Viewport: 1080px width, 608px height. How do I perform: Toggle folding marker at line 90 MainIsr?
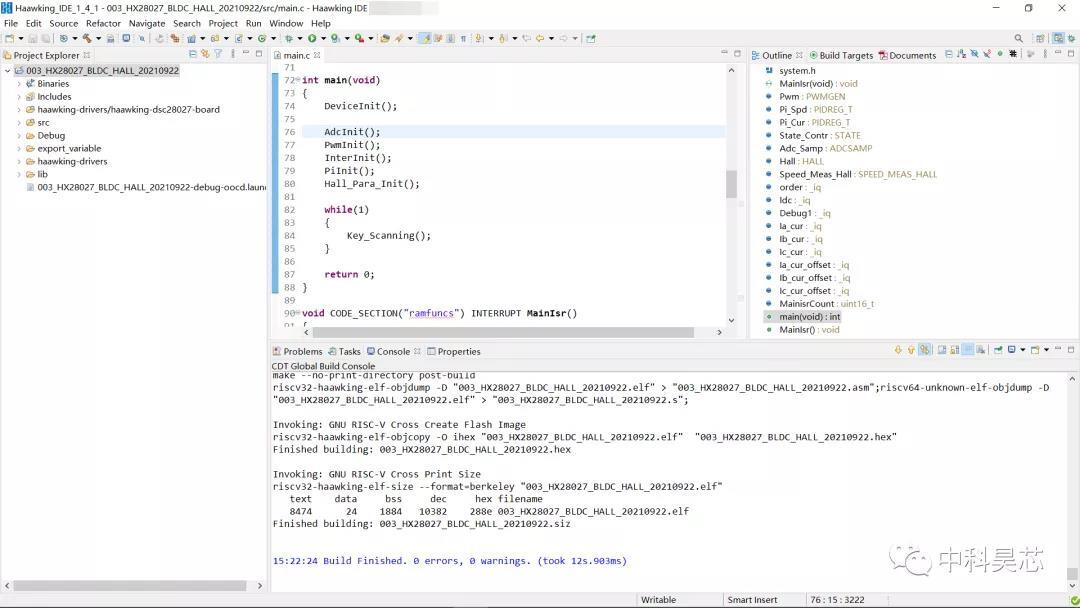(x=298, y=313)
